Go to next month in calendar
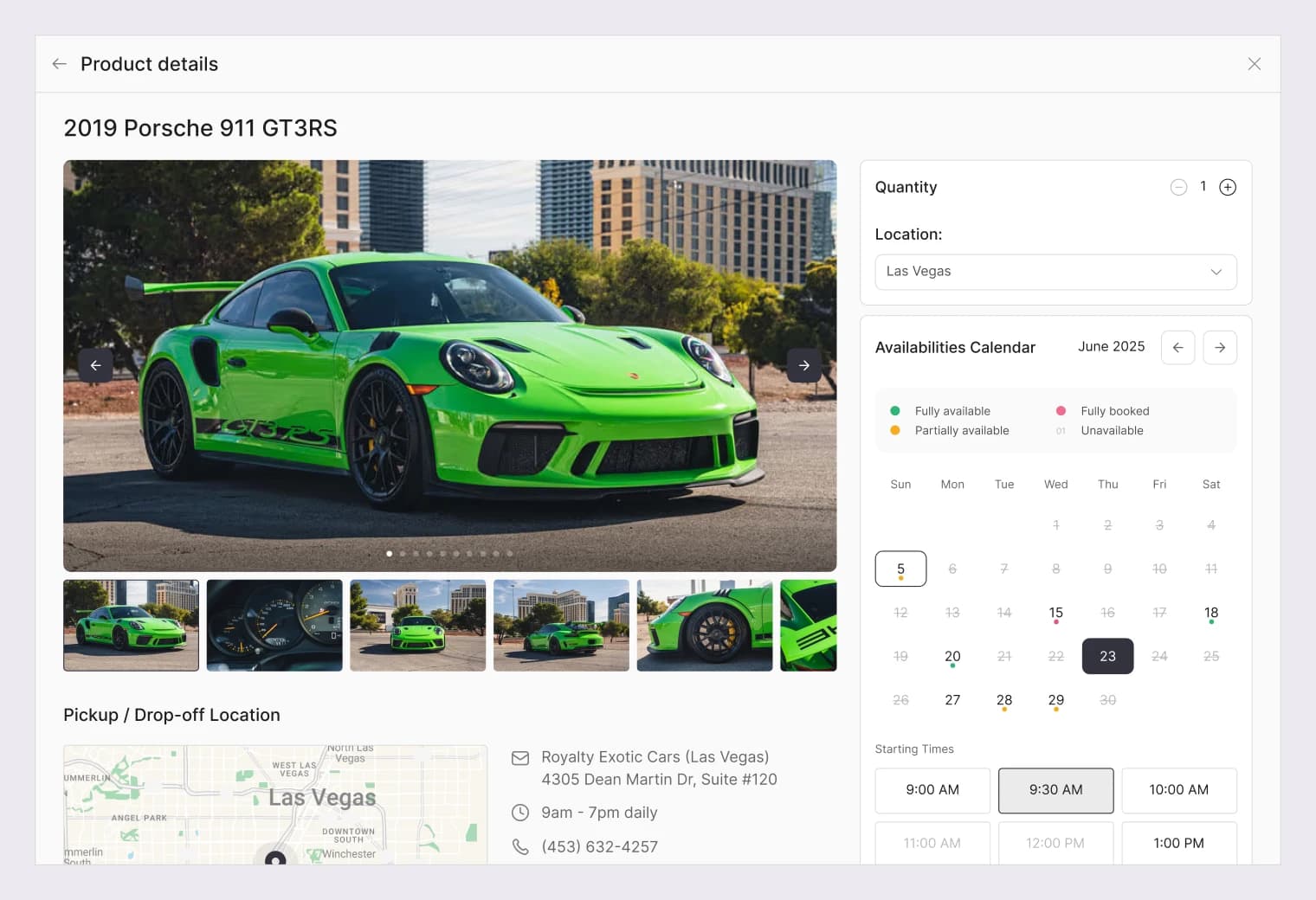Image resolution: width=1316 pixels, height=900 pixels. (x=1220, y=347)
